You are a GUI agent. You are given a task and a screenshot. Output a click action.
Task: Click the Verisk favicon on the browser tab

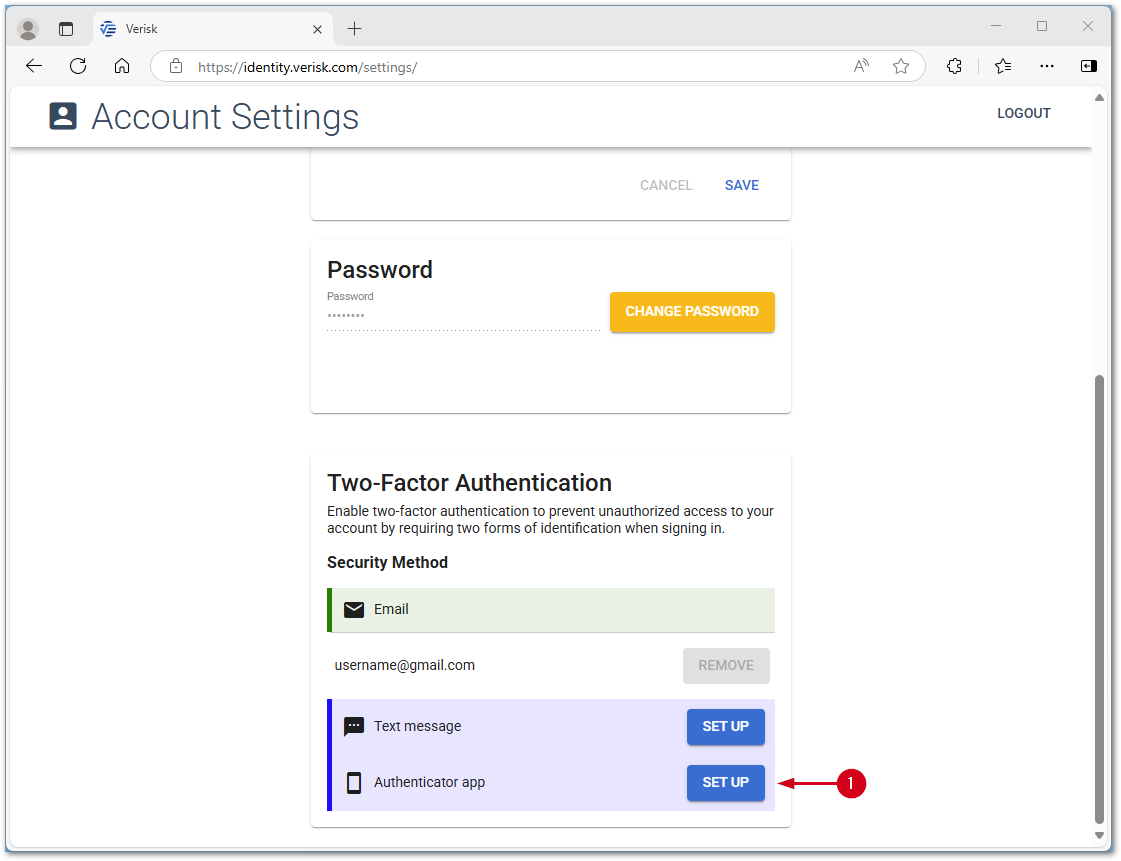pos(106,29)
